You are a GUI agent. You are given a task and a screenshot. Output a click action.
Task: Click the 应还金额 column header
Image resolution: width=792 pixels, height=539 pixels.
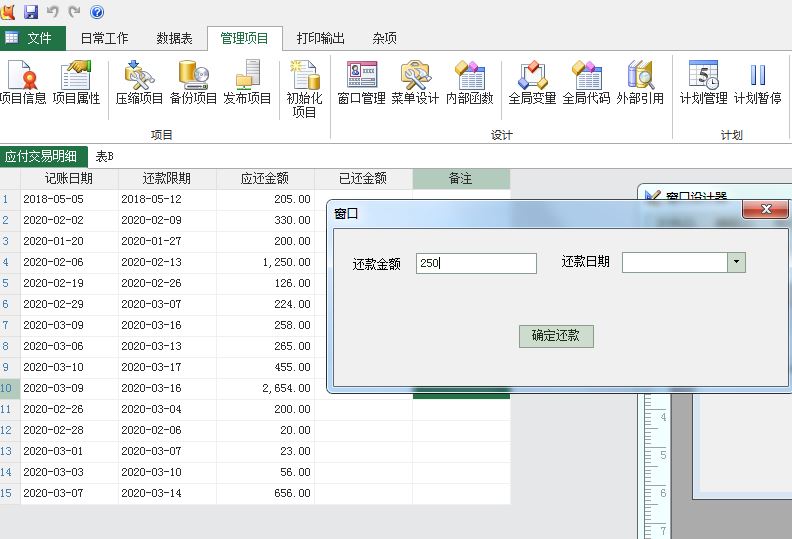(x=265, y=178)
